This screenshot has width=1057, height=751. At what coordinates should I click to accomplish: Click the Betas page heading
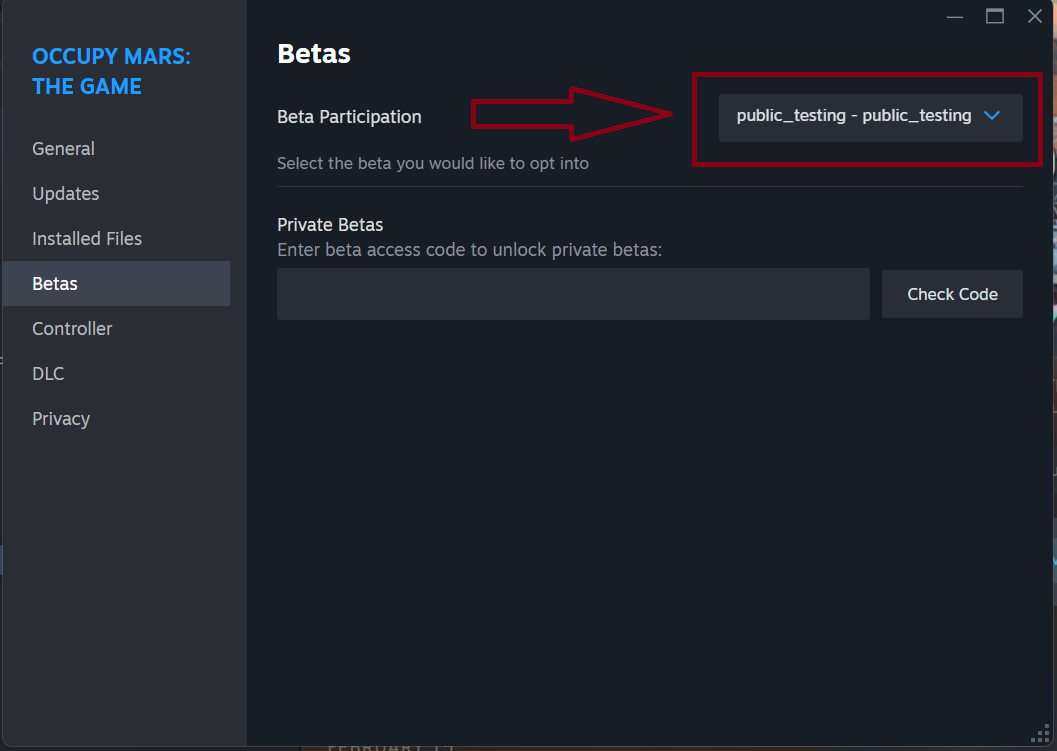tap(314, 54)
